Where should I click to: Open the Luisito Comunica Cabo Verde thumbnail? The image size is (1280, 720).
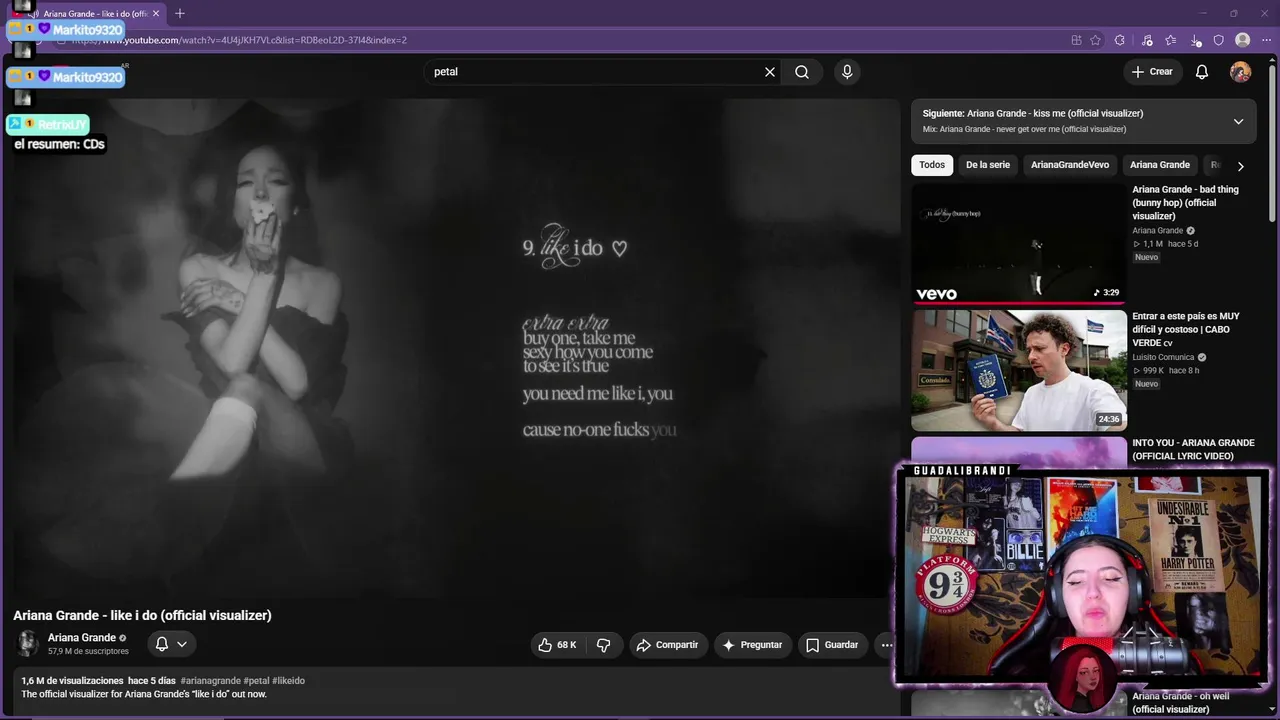click(1019, 370)
